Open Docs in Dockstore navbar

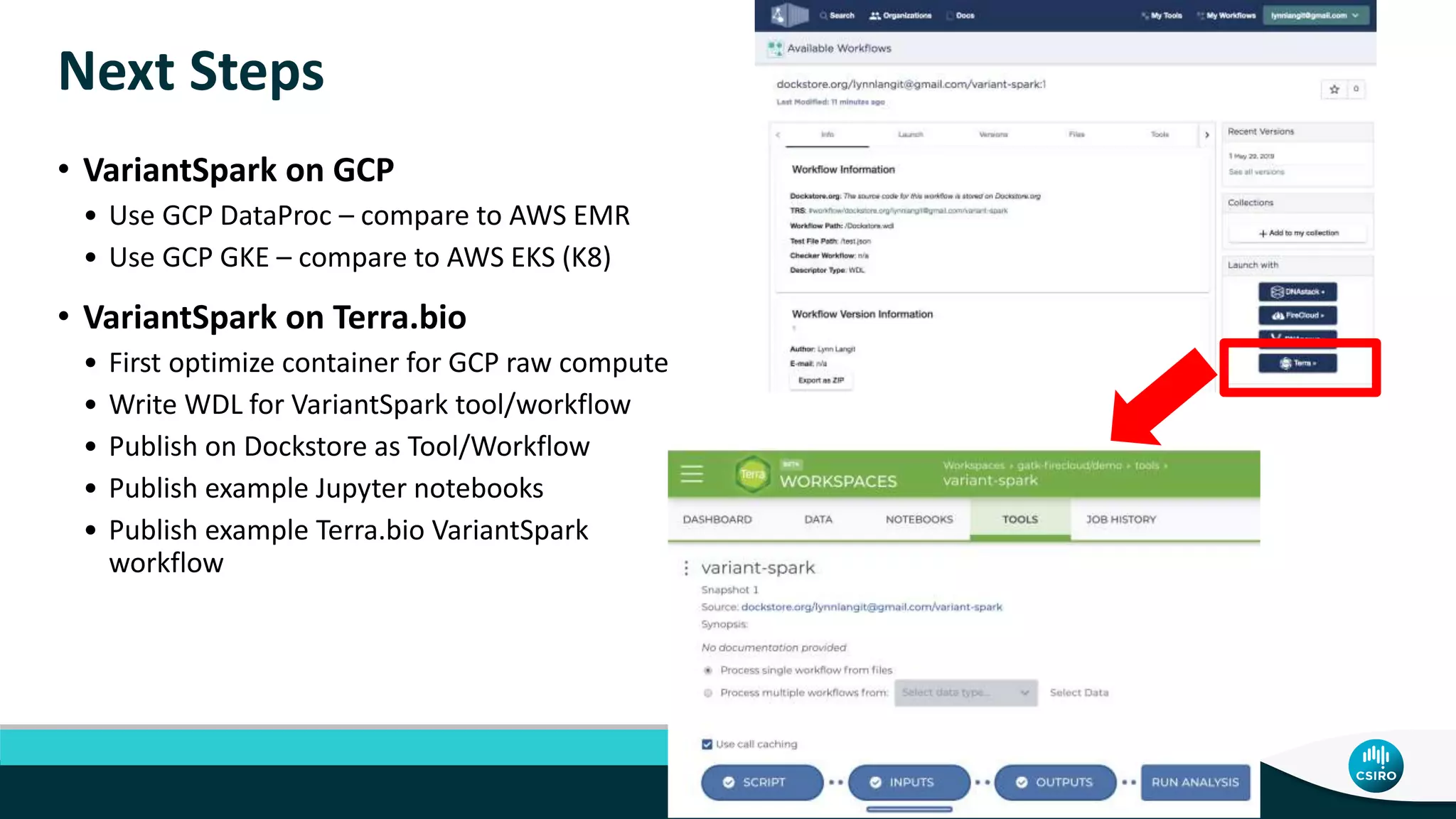(x=960, y=15)
